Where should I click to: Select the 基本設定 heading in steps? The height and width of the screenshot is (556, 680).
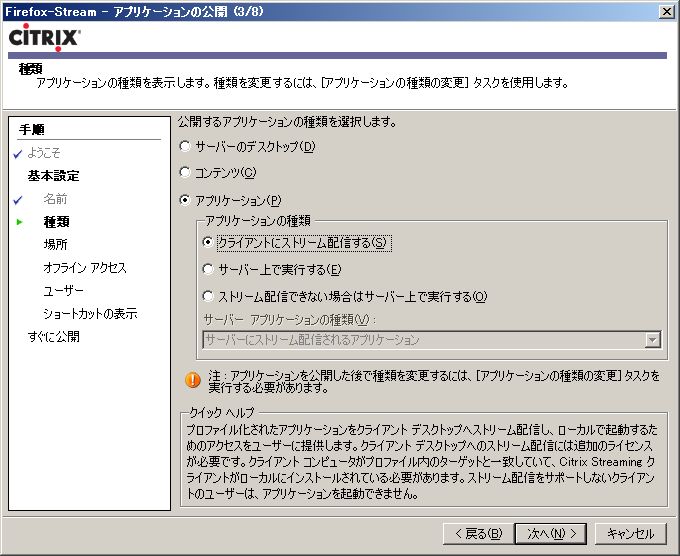53,176
